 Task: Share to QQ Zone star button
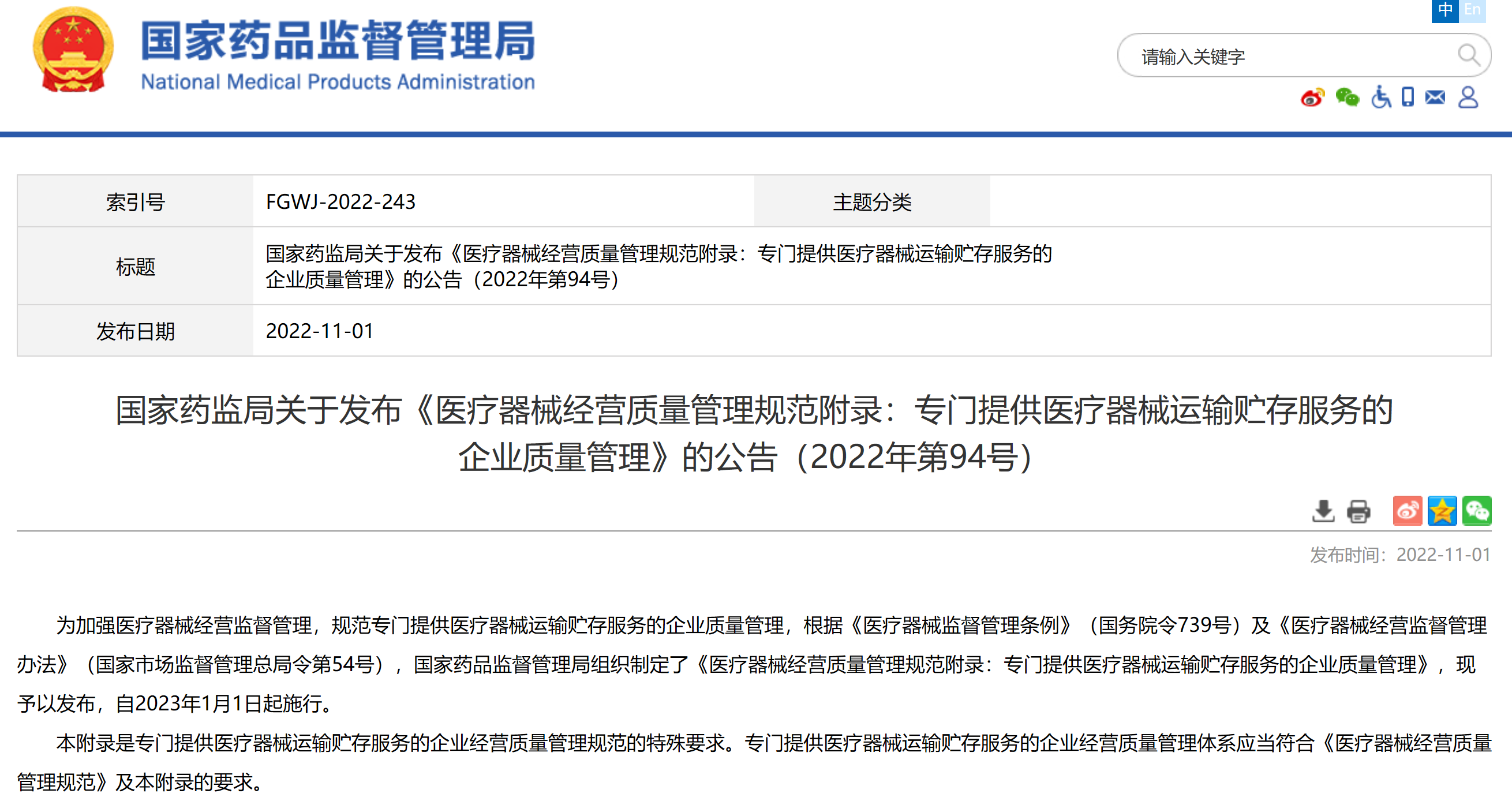tap(1442, 511)
